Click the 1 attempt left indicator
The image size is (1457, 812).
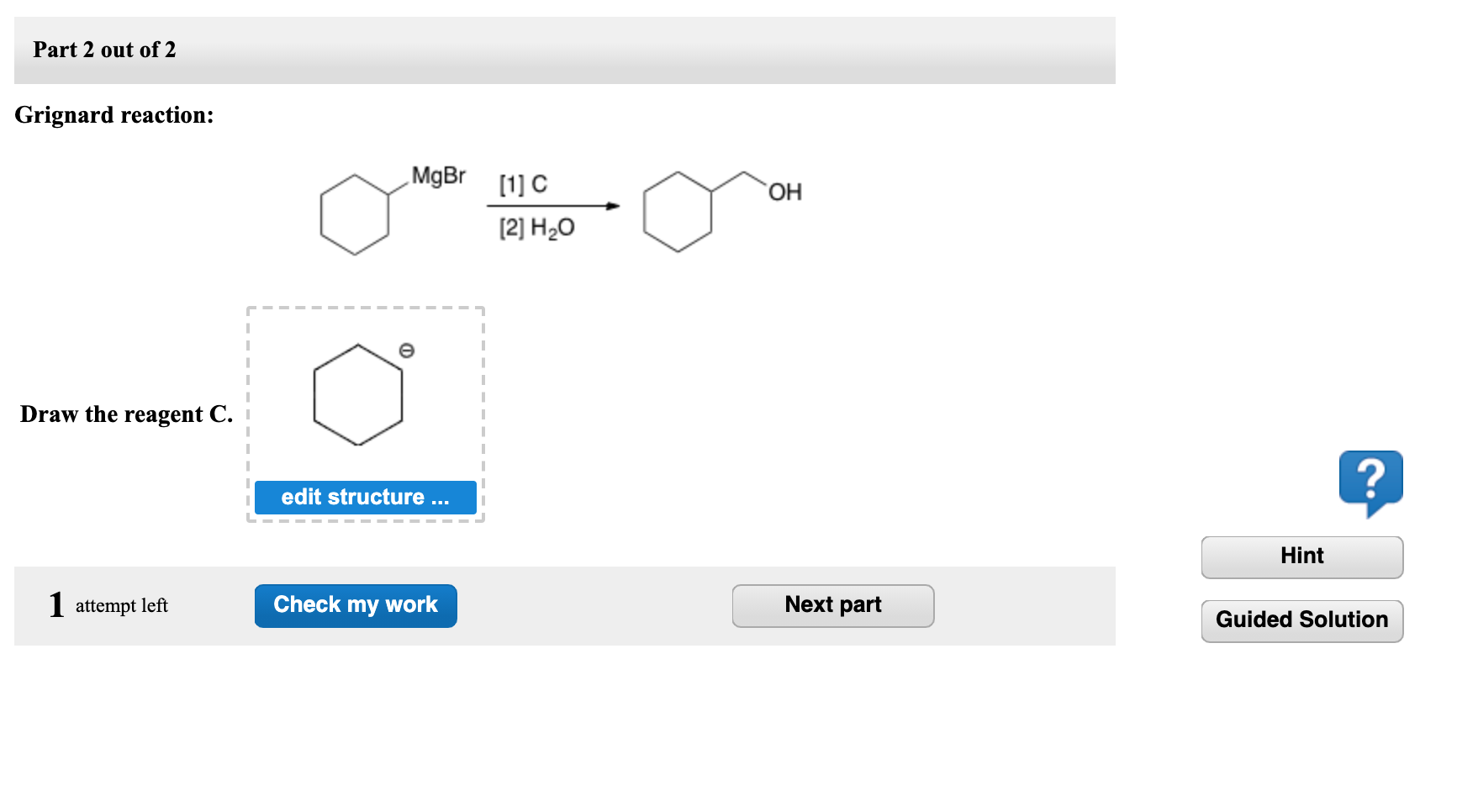tap(108, 604)
